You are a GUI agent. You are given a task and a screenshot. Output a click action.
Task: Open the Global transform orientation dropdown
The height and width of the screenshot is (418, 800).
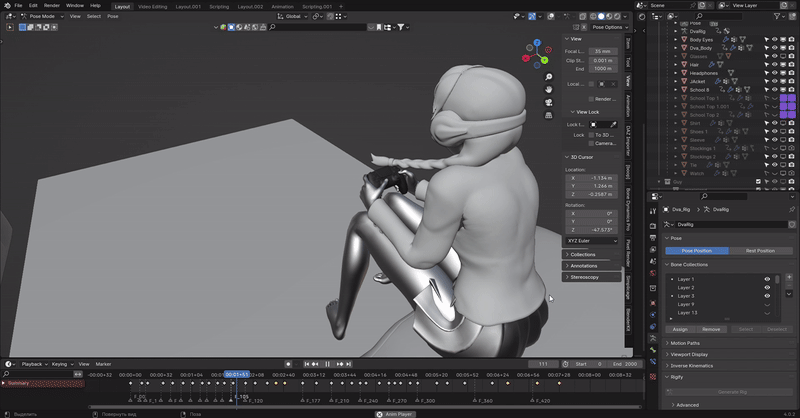pyautogui.click(x=292, y=16)
